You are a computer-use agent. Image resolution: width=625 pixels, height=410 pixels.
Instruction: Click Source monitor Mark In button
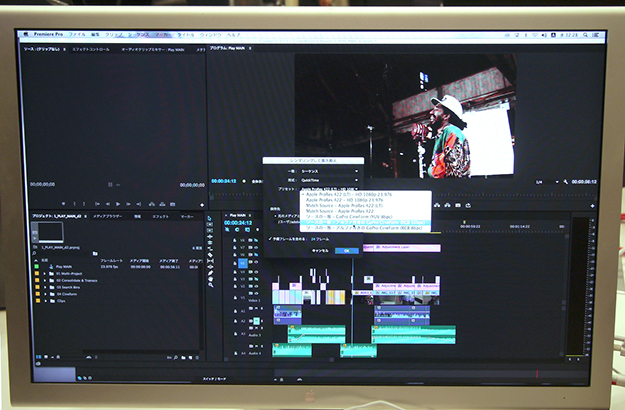(75, 204)
